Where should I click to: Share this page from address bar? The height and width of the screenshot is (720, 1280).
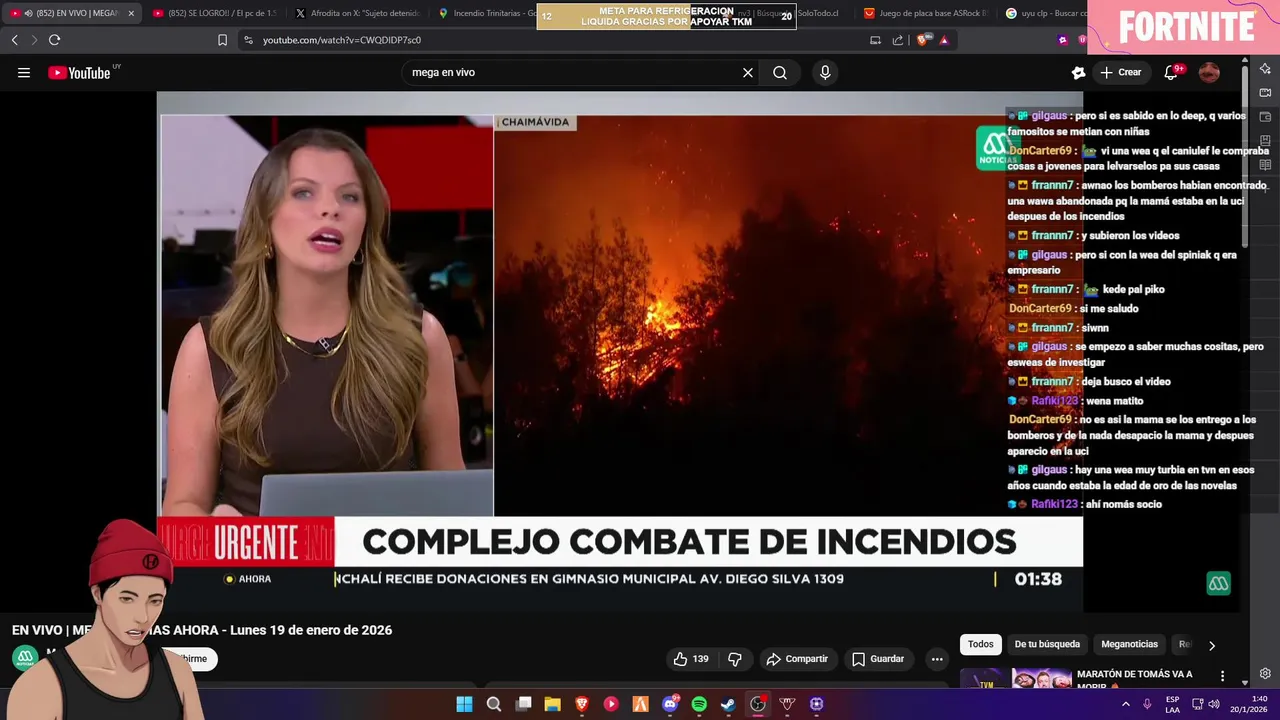(897, 40)
